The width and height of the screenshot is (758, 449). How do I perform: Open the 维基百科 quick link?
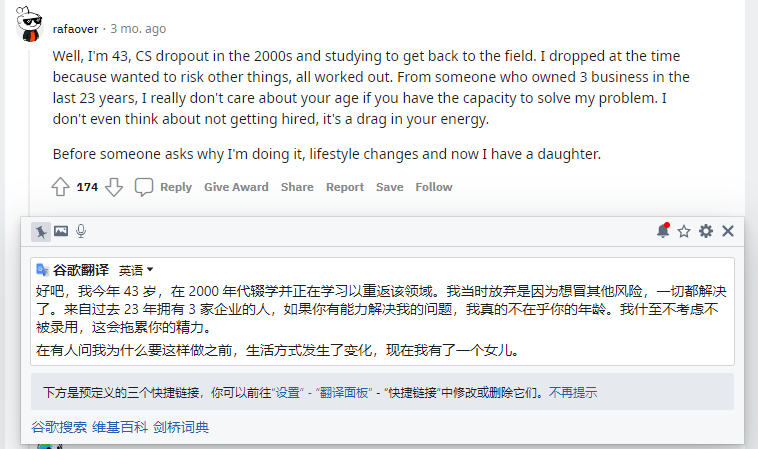click(x=120, y=427)
